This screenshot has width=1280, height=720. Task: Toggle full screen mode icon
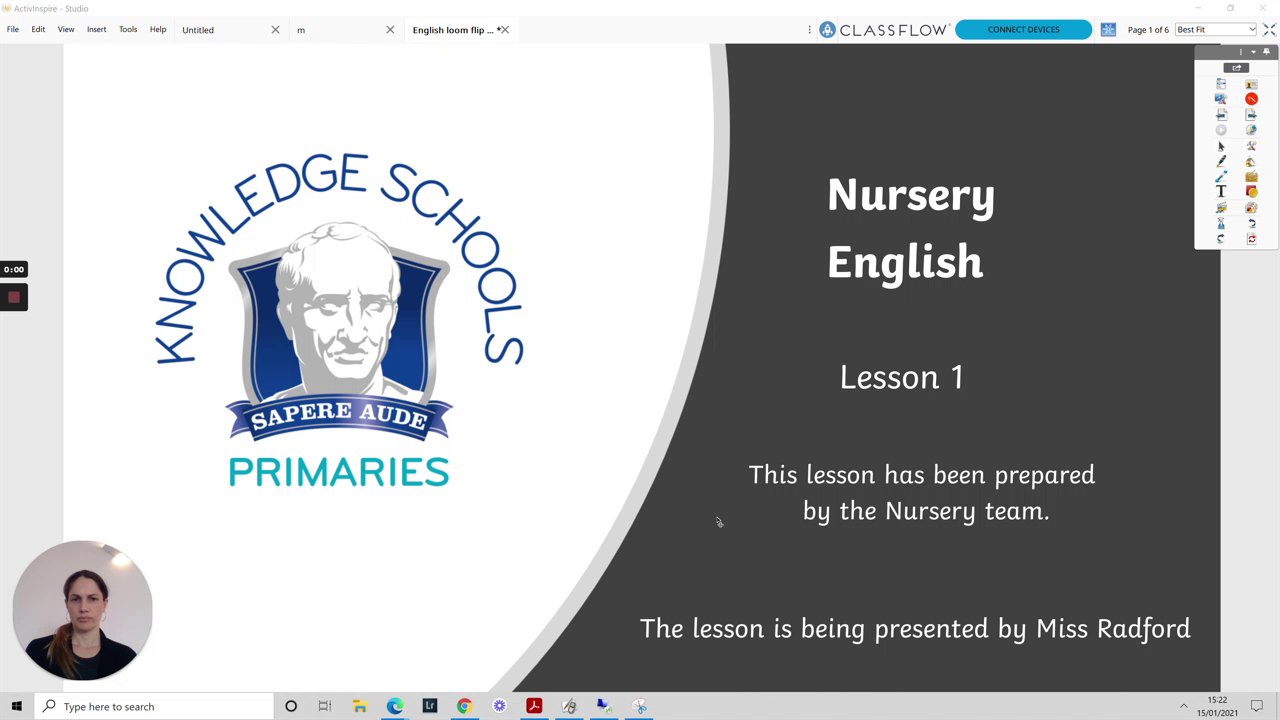1269,30
